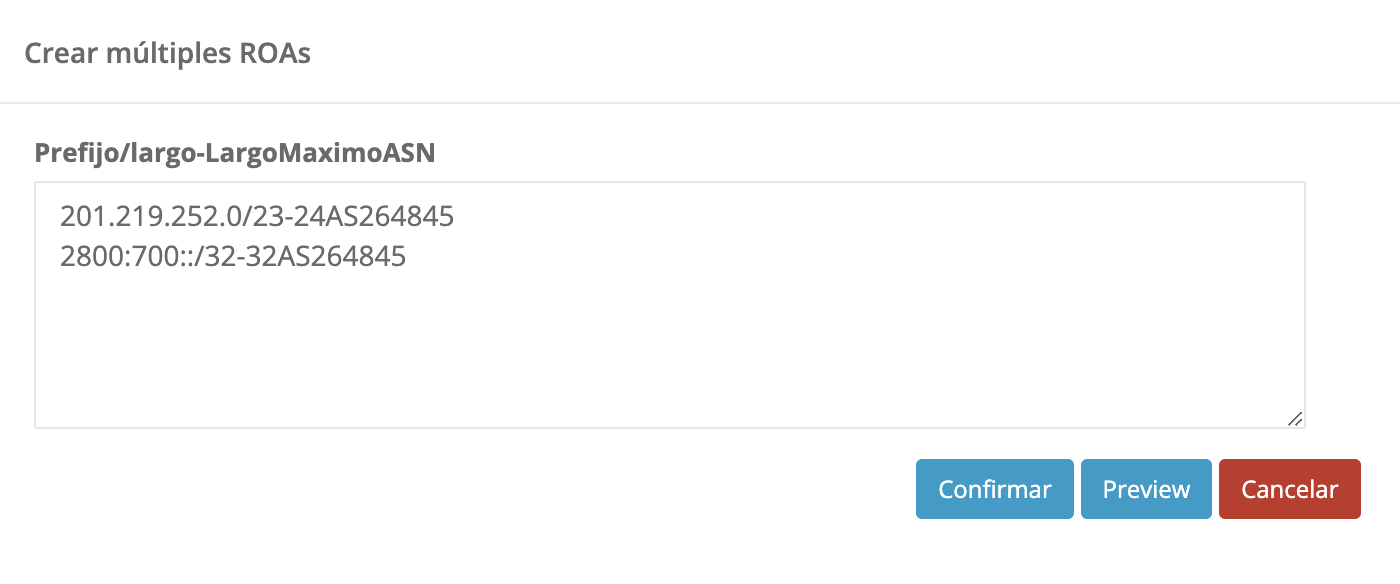
Task: Click the word Prefijo in the field label
Action: [x=69, y=153]
